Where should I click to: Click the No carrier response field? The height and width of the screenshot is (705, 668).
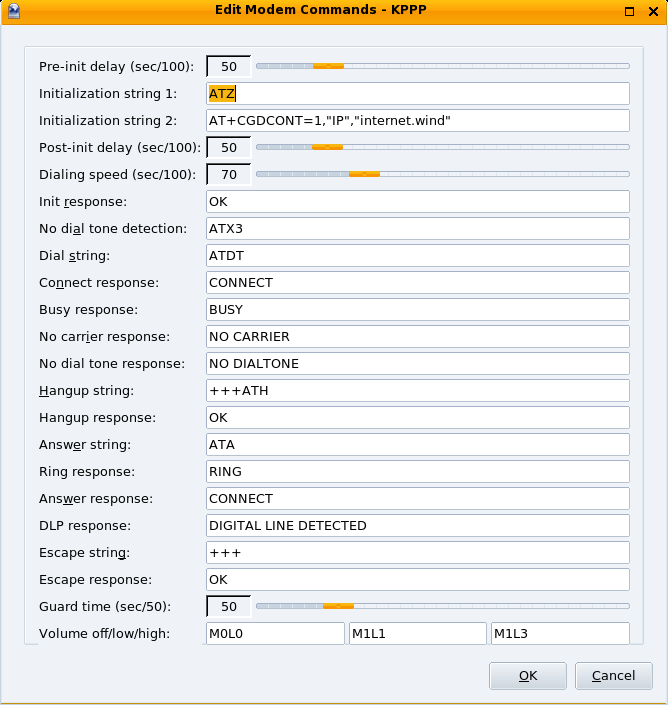[418, 336]
